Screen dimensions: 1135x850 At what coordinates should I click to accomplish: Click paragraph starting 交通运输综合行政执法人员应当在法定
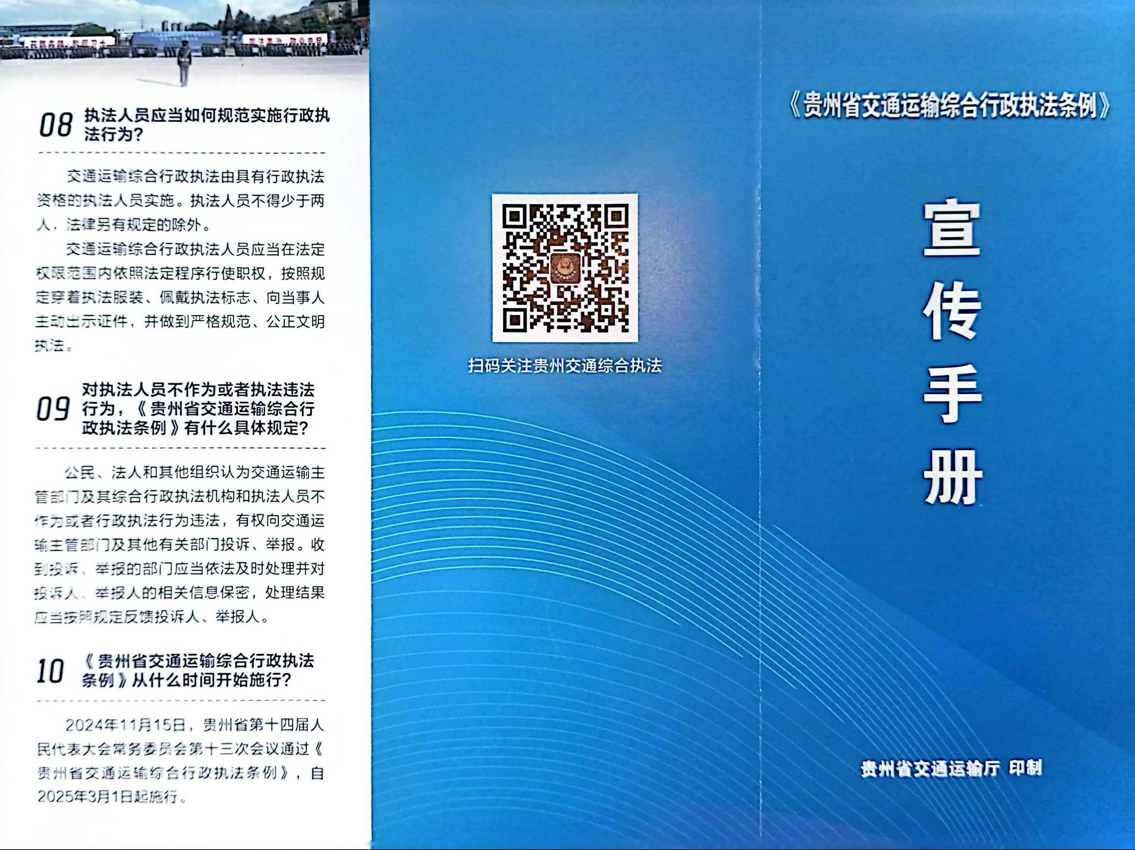click(x=180, y=298)
